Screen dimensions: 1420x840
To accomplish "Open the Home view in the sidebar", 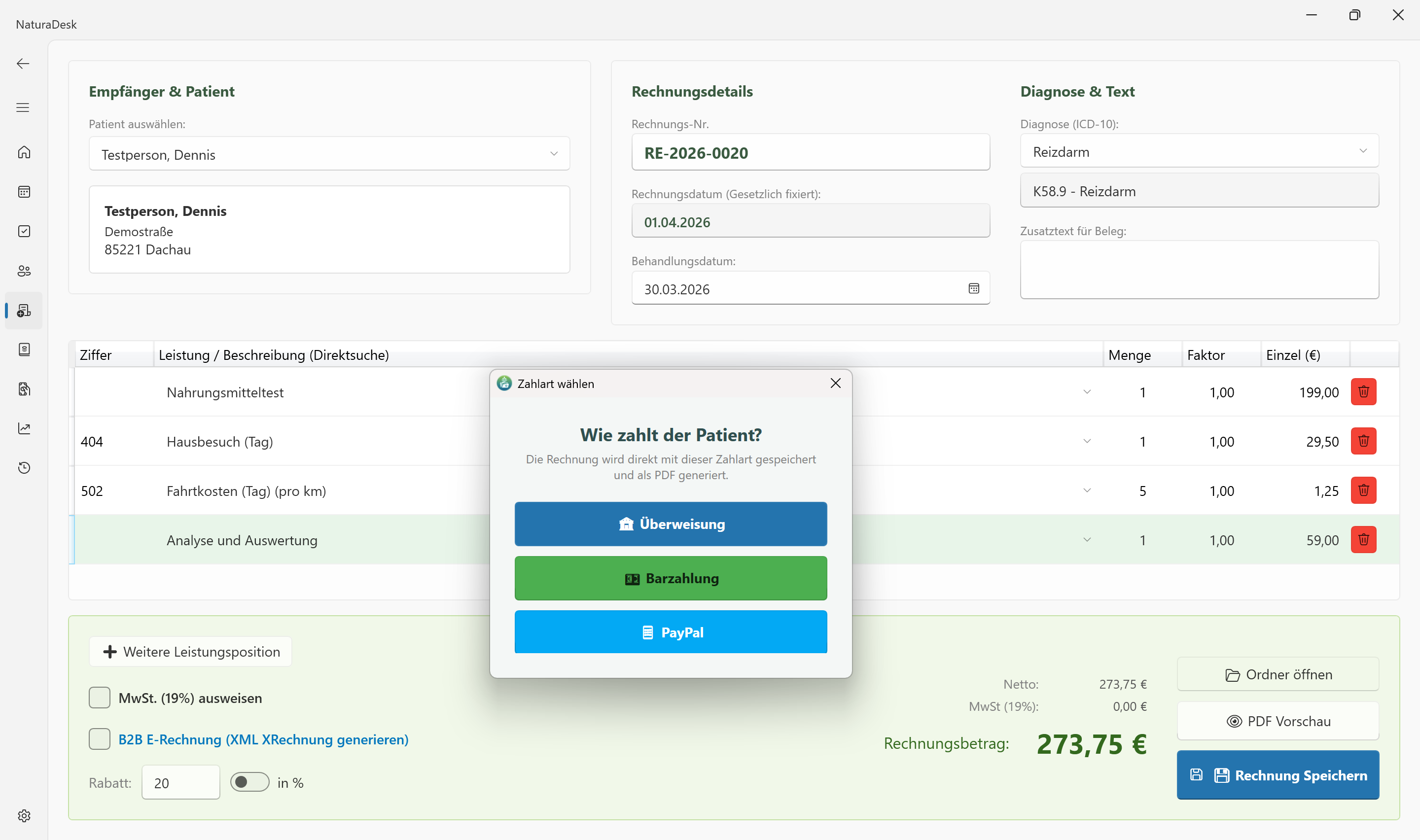I will click(x=24, y=152).
